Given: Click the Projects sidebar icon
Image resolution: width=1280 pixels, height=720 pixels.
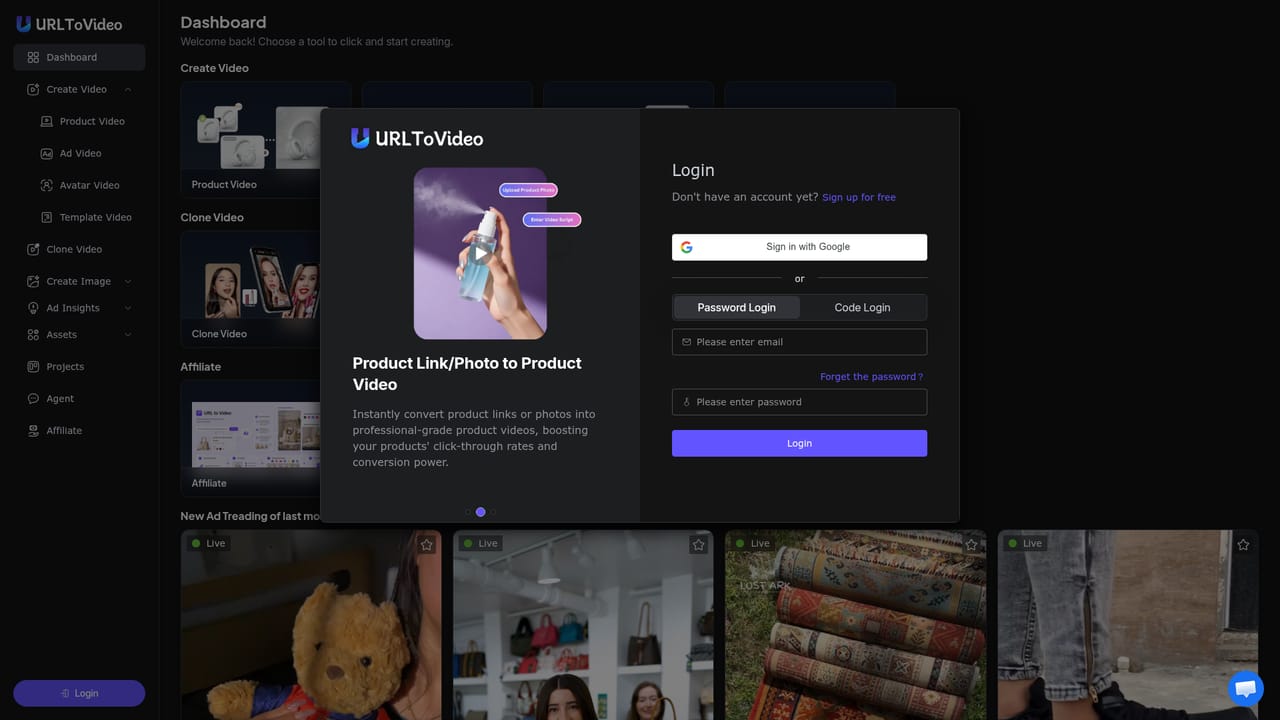Looking at the screenshot, I should pyautogui.click(x=33, y=367).
